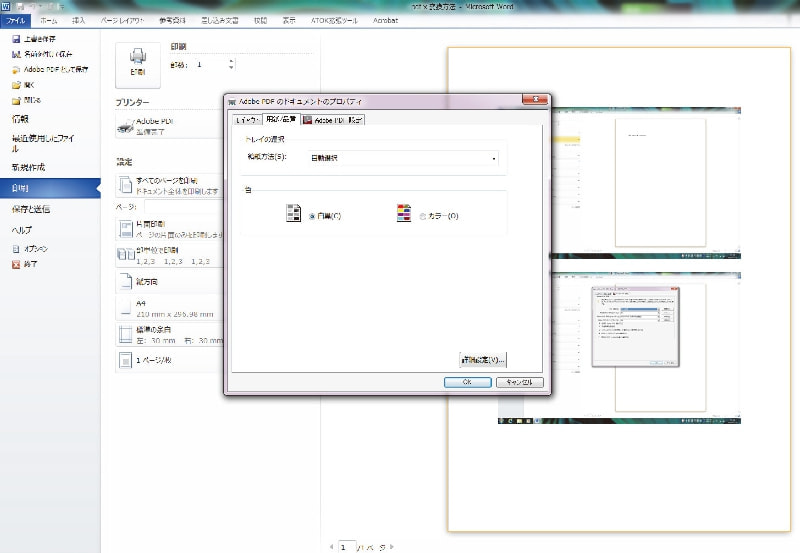800x553 pixels.
Task: Click the ページ range input field
Action: tap(184, 207)
